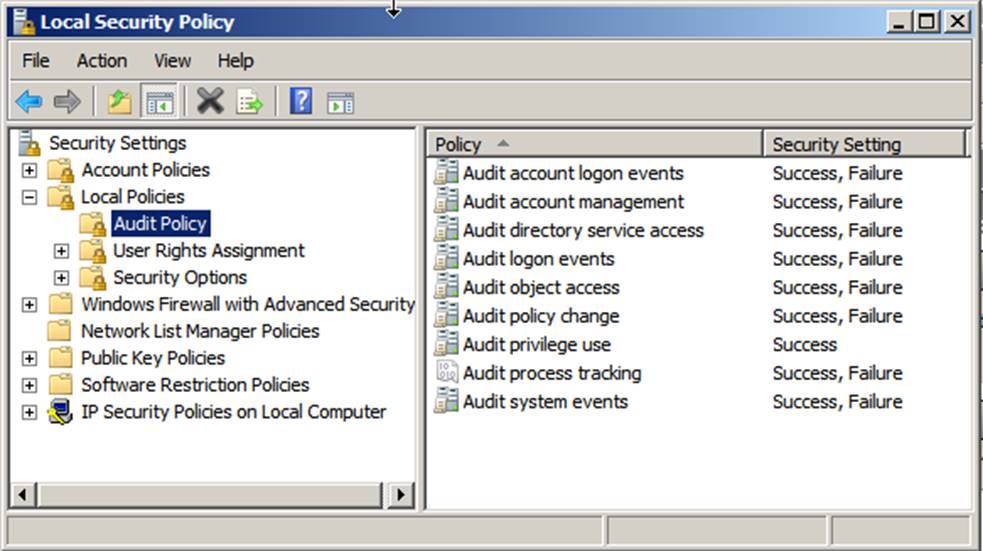Collapse the Local Policies tree node

click(x=29, y=197)
